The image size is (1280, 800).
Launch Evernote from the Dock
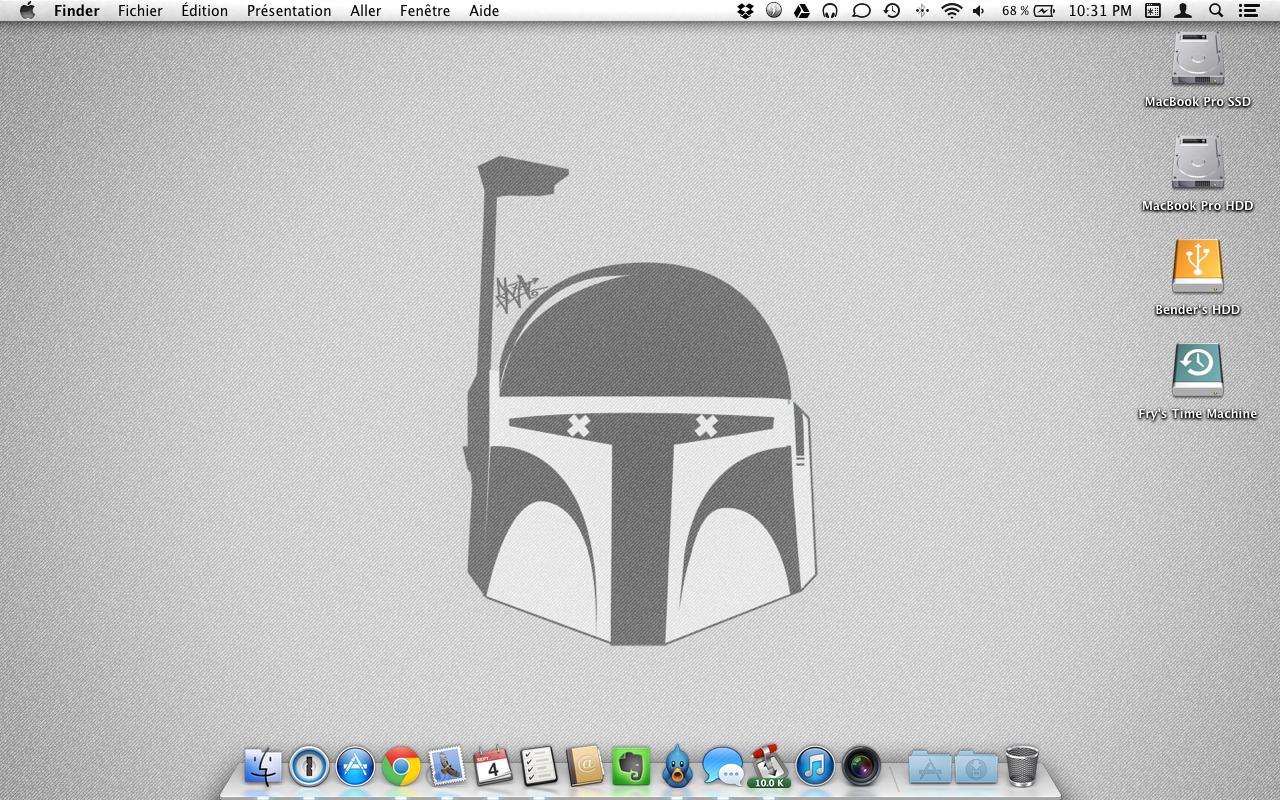click(x=631, y=767)
